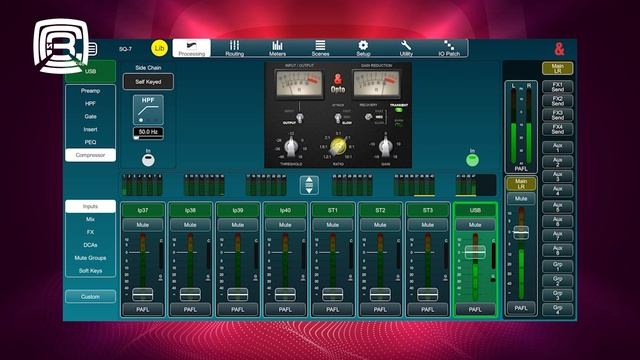
Task: Select HPF in processing list
Action: 90,104
